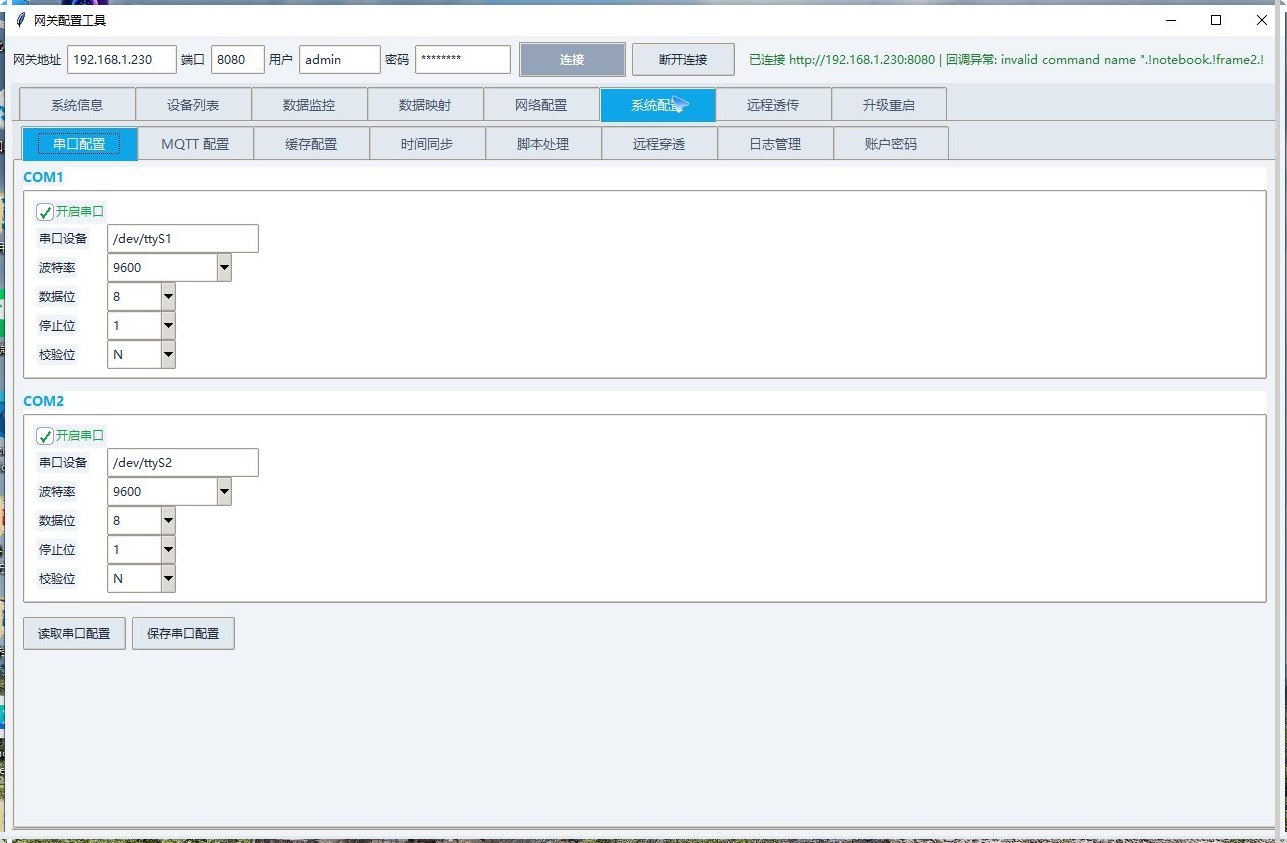Click the feather app icon in title bar
The width and height of the screenshot is (1287, 843).
[20, 20]
